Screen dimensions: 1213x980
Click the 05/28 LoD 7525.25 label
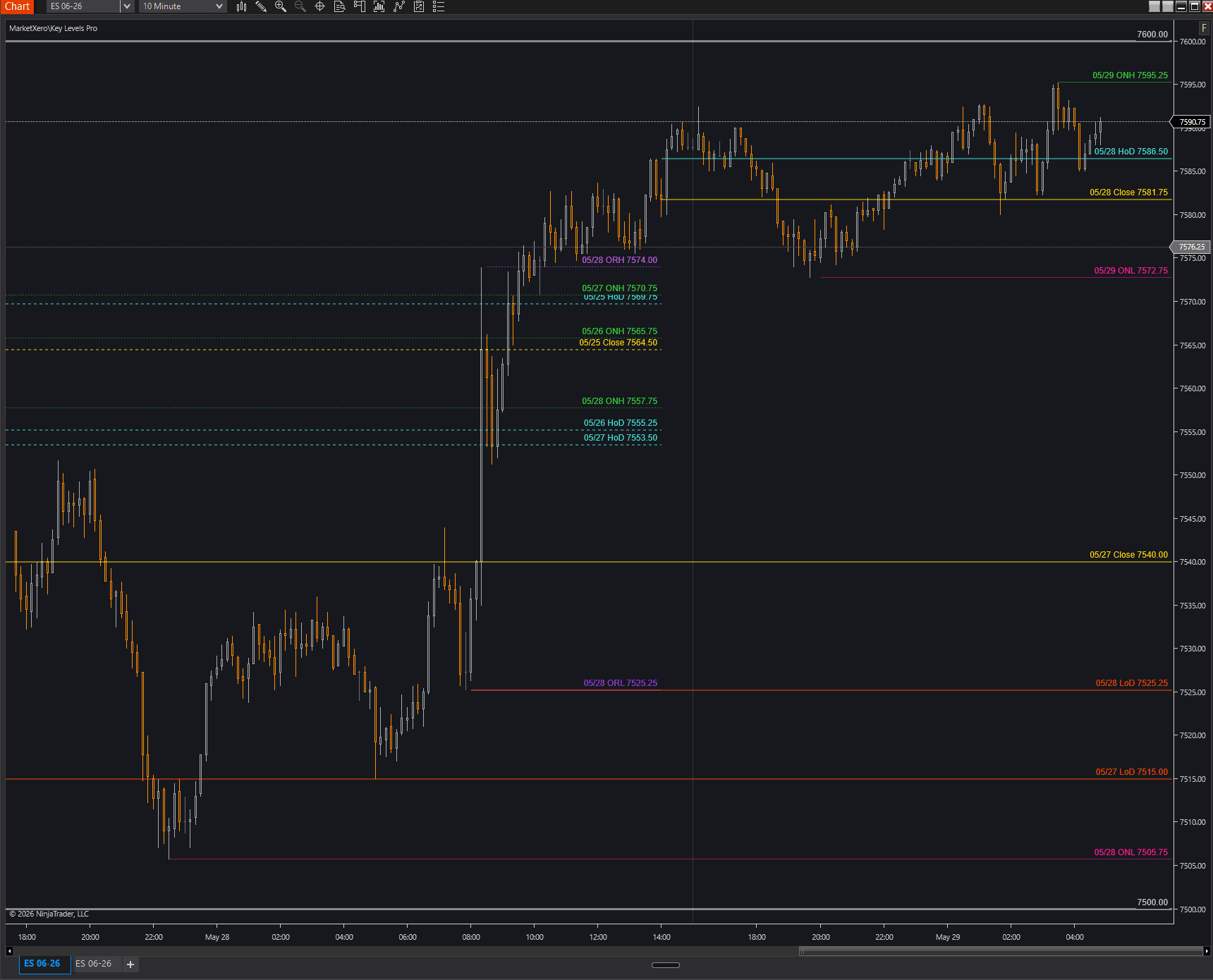[1131, 683]
